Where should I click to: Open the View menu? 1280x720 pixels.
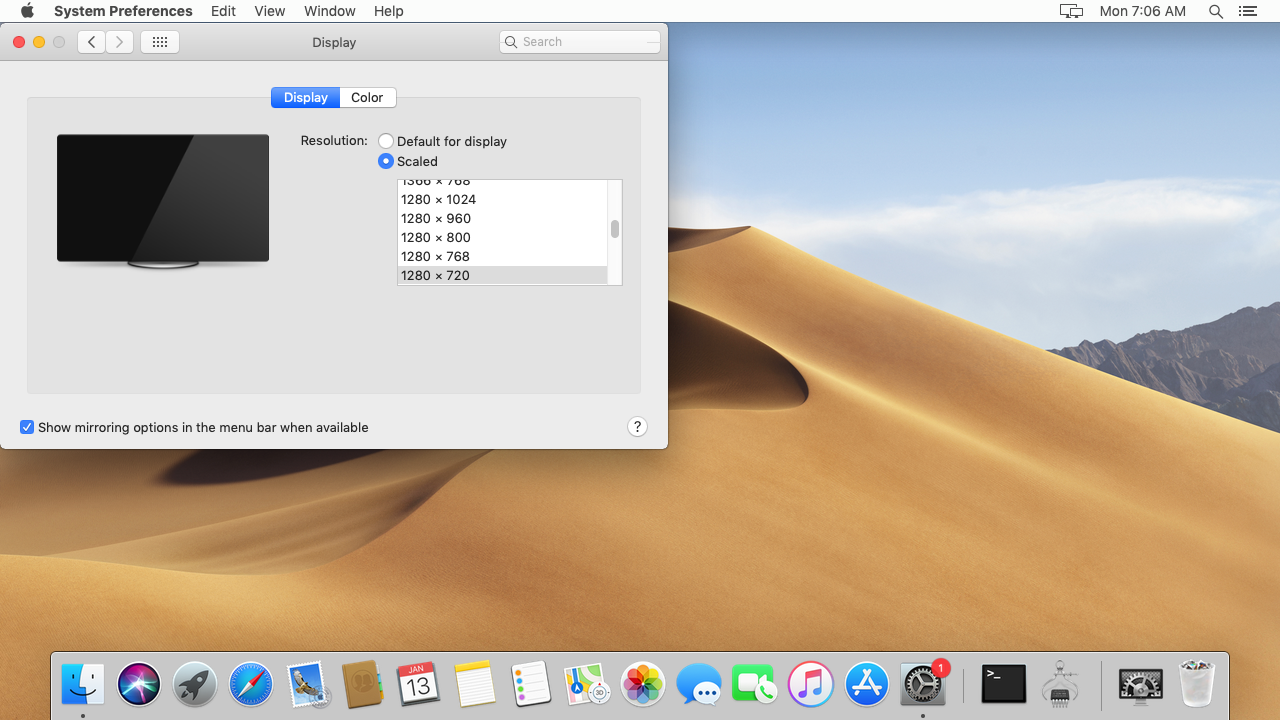(269, 11)
